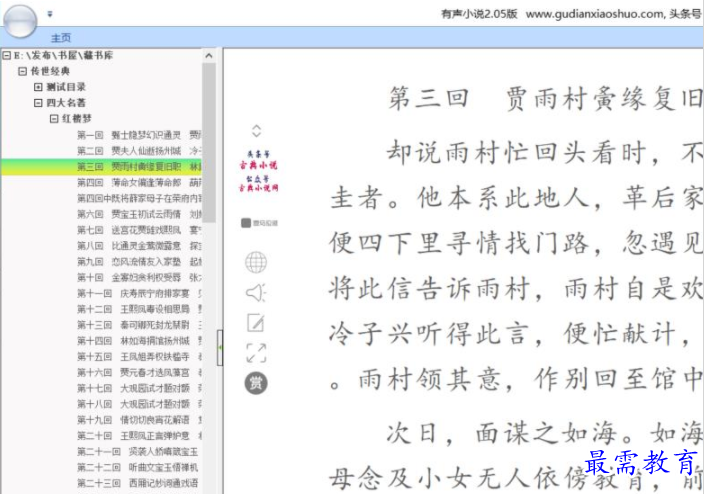The width and height of the screenshot is (706, 494).
Task: Open chapter 第四回 薄命女偏逢薄命郎
Action: coord(139,182)
